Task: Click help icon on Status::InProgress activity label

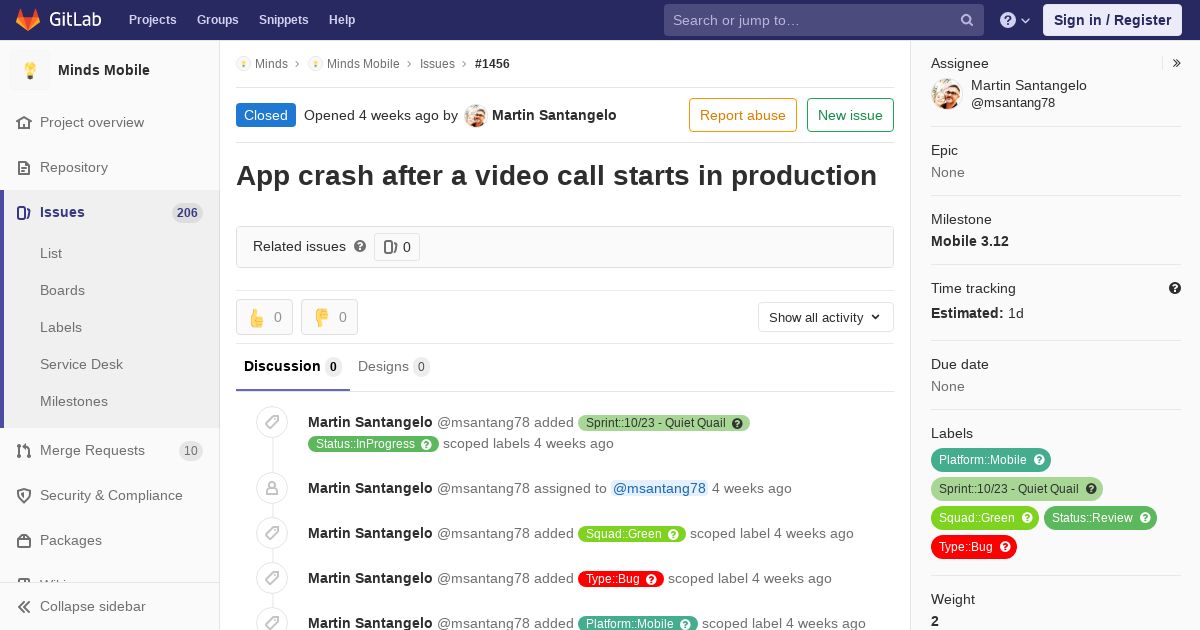Action: tap(427, 444)
